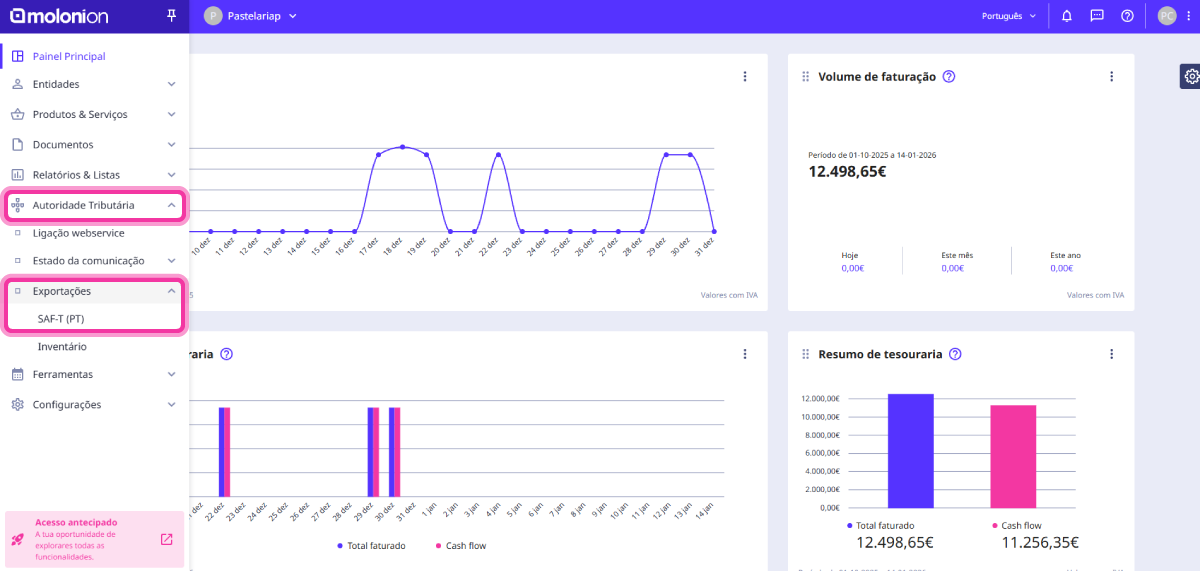
Task: Open dashboard settings gear on right edge
Action: (1190, 76)
